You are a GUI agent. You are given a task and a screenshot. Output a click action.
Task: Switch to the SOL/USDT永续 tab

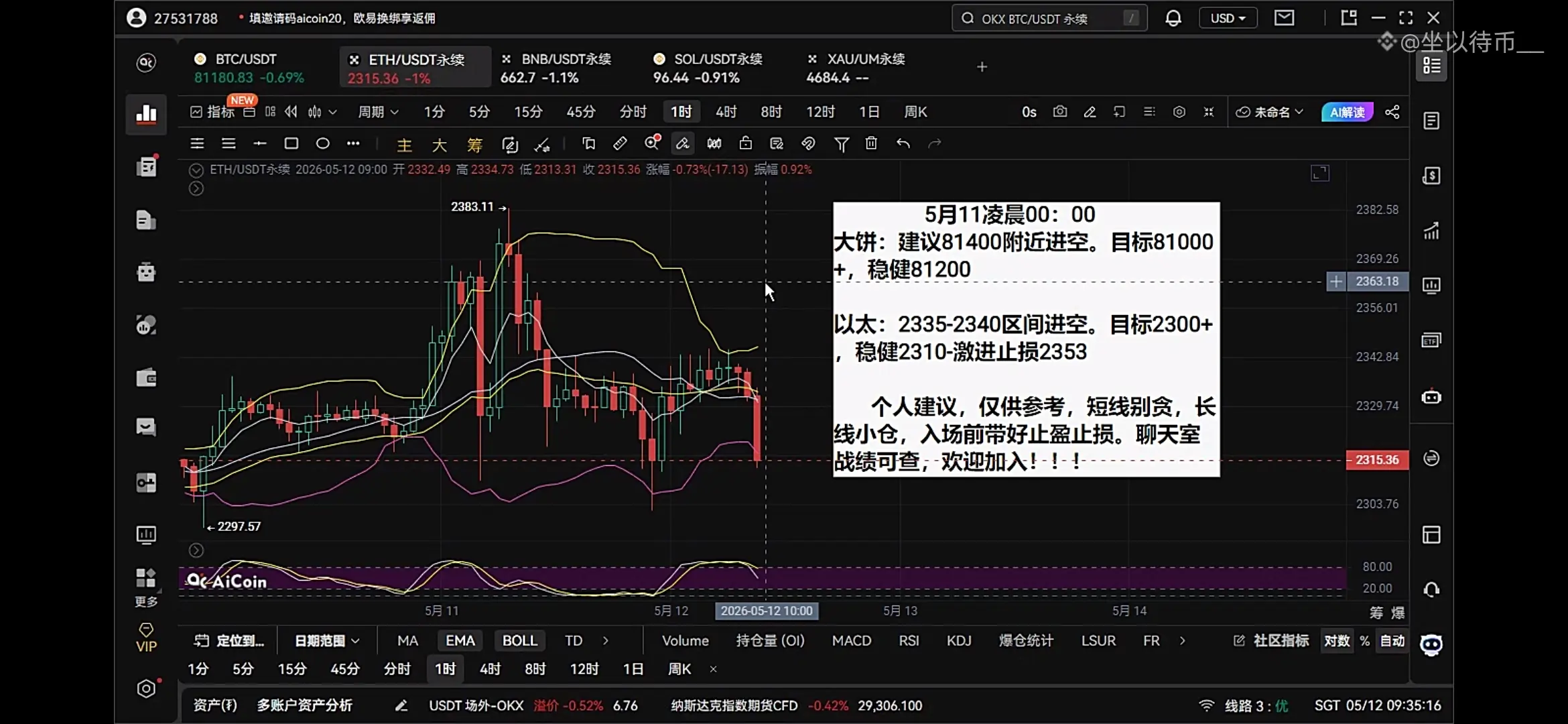click(708, 68)
